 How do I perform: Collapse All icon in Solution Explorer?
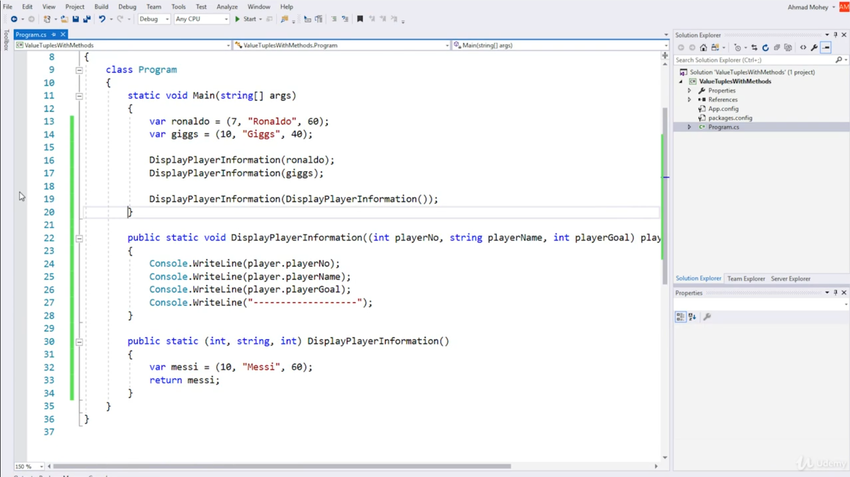(777, 48)
